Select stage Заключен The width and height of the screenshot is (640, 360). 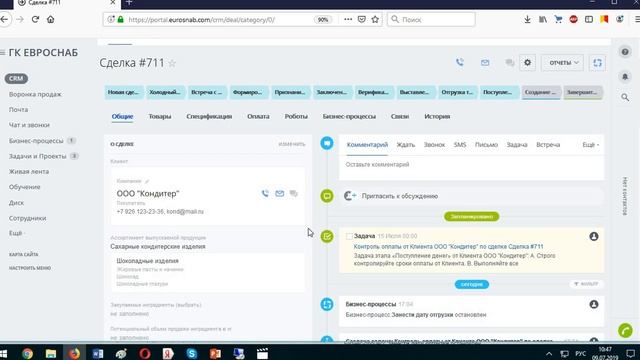[x=332, y=92]
